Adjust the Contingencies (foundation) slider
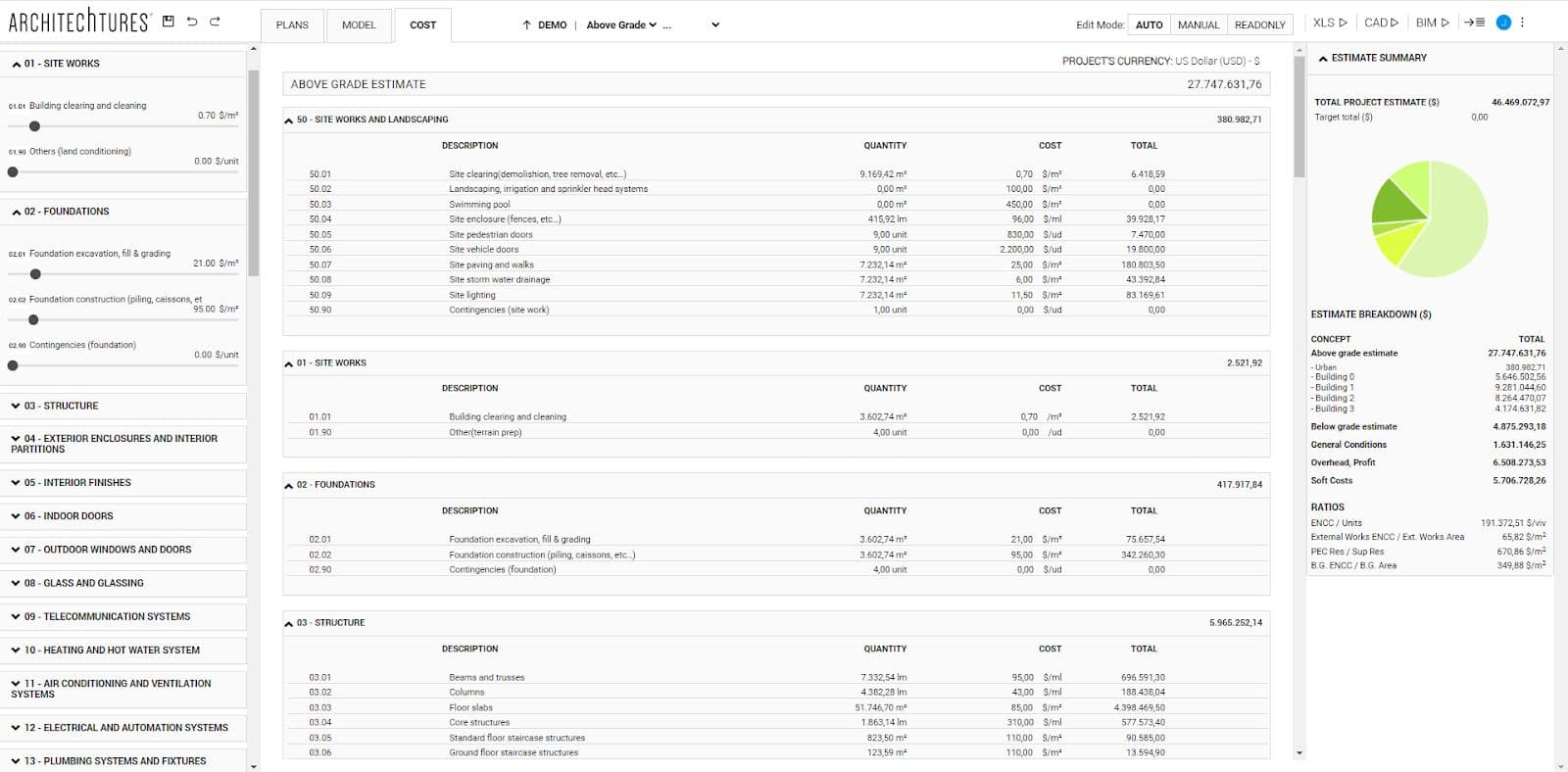Viewport: 1568px width, 772px height. click(x=13, y=365)
